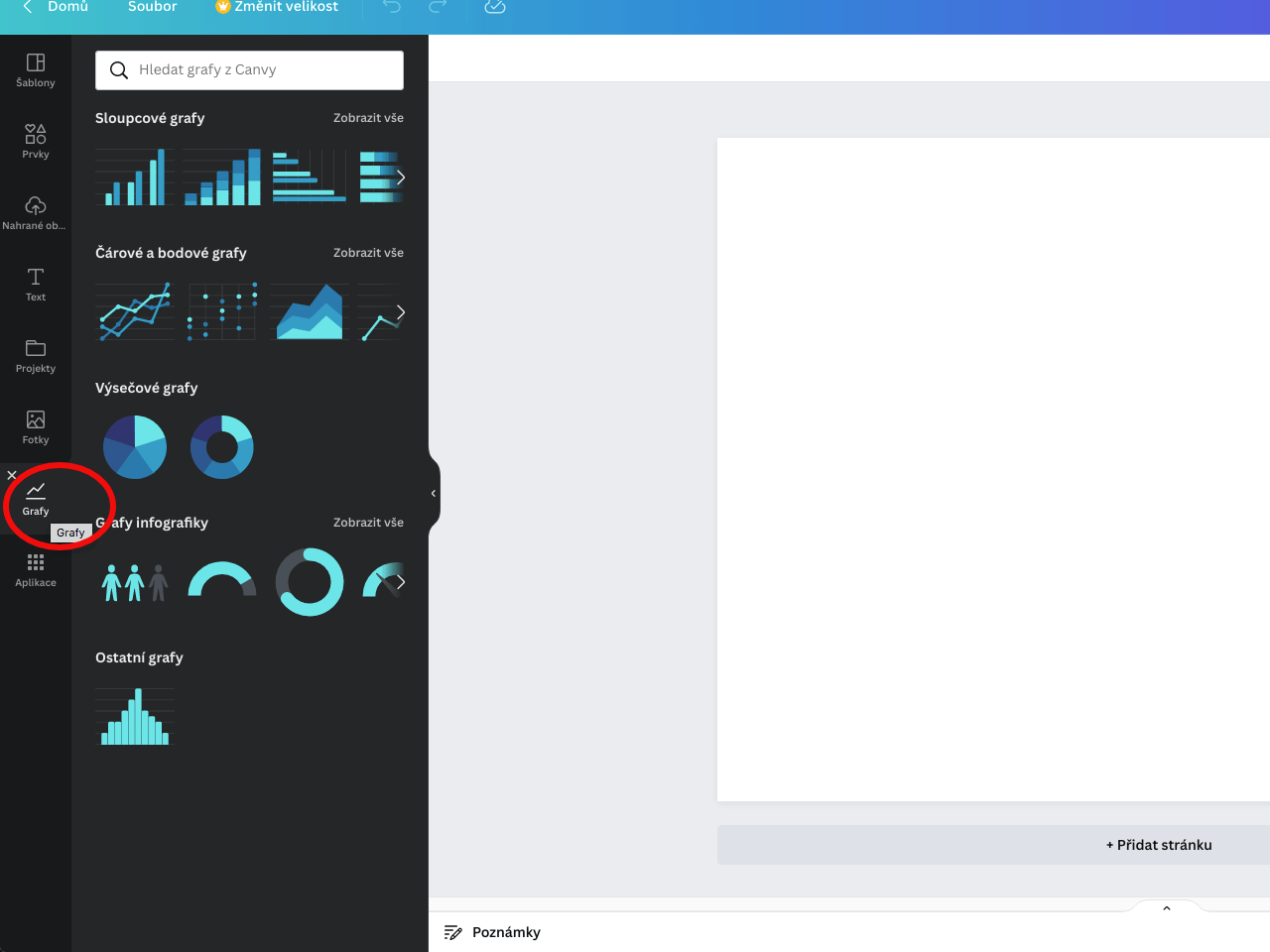This screenshot has width=1270, height=952.
Task: Expand the bottom page drawer chevron
Action: pyautogui.click(x=1167, y=907)
